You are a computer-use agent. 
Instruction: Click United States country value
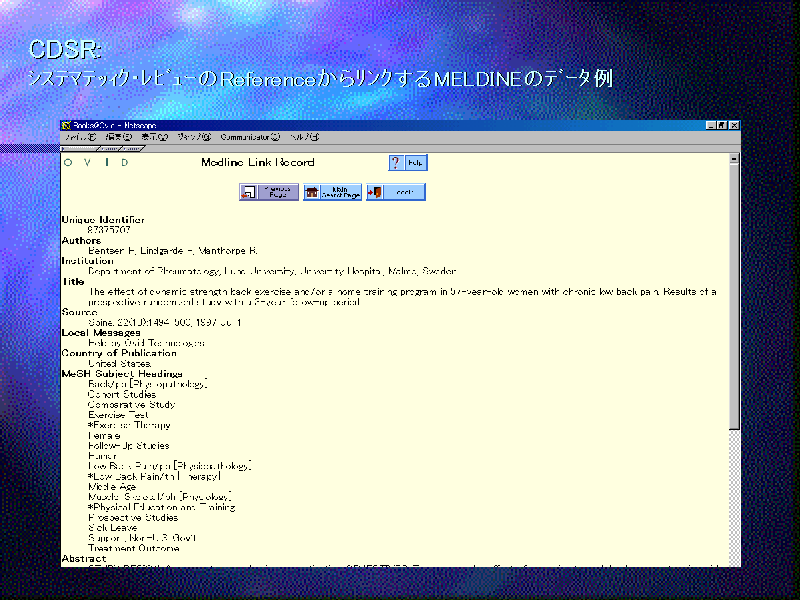(x=119, y=363)
